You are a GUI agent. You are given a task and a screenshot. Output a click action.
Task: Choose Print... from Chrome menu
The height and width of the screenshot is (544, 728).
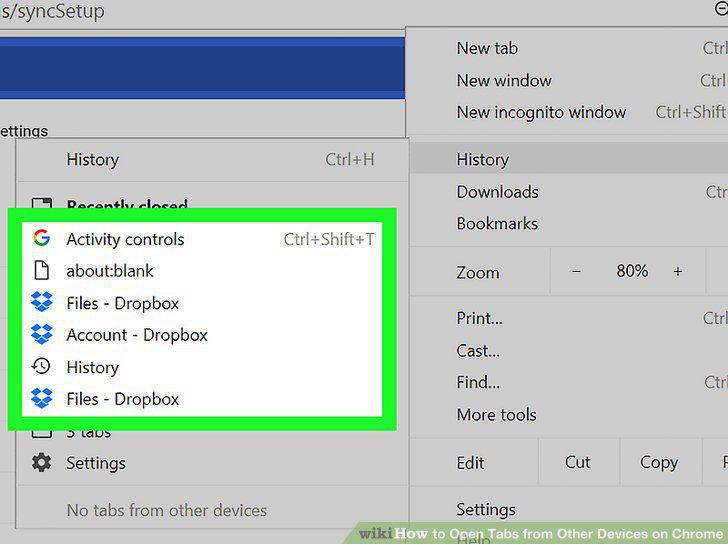569,318
